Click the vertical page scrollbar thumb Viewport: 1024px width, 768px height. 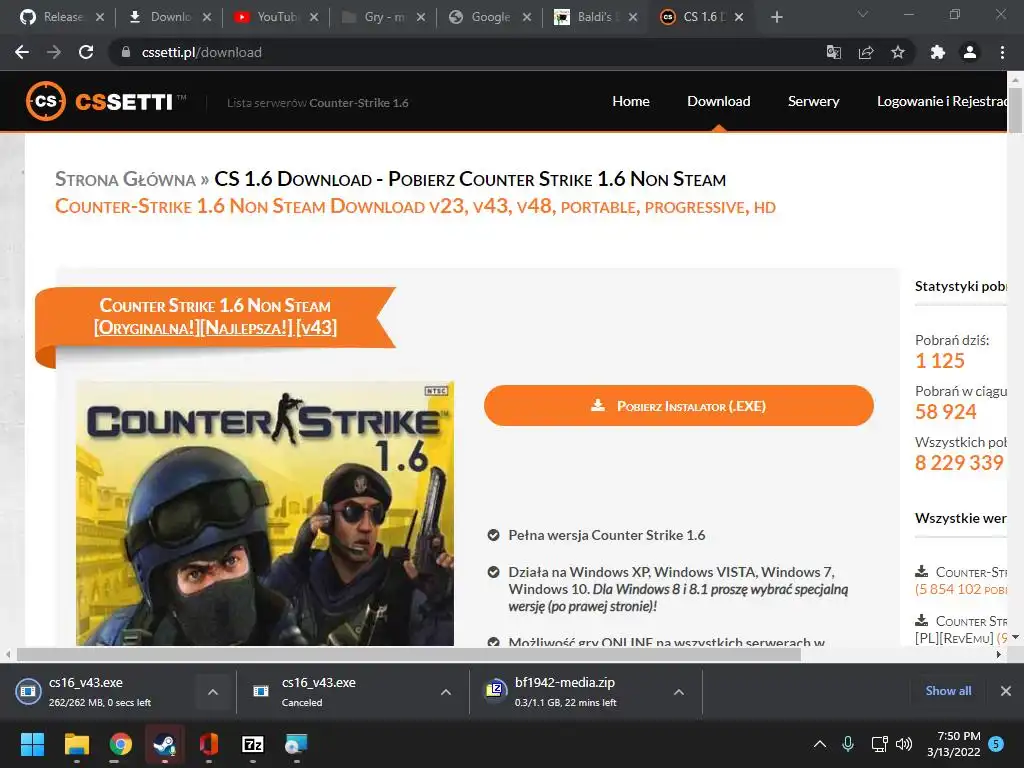[1016, 109]
